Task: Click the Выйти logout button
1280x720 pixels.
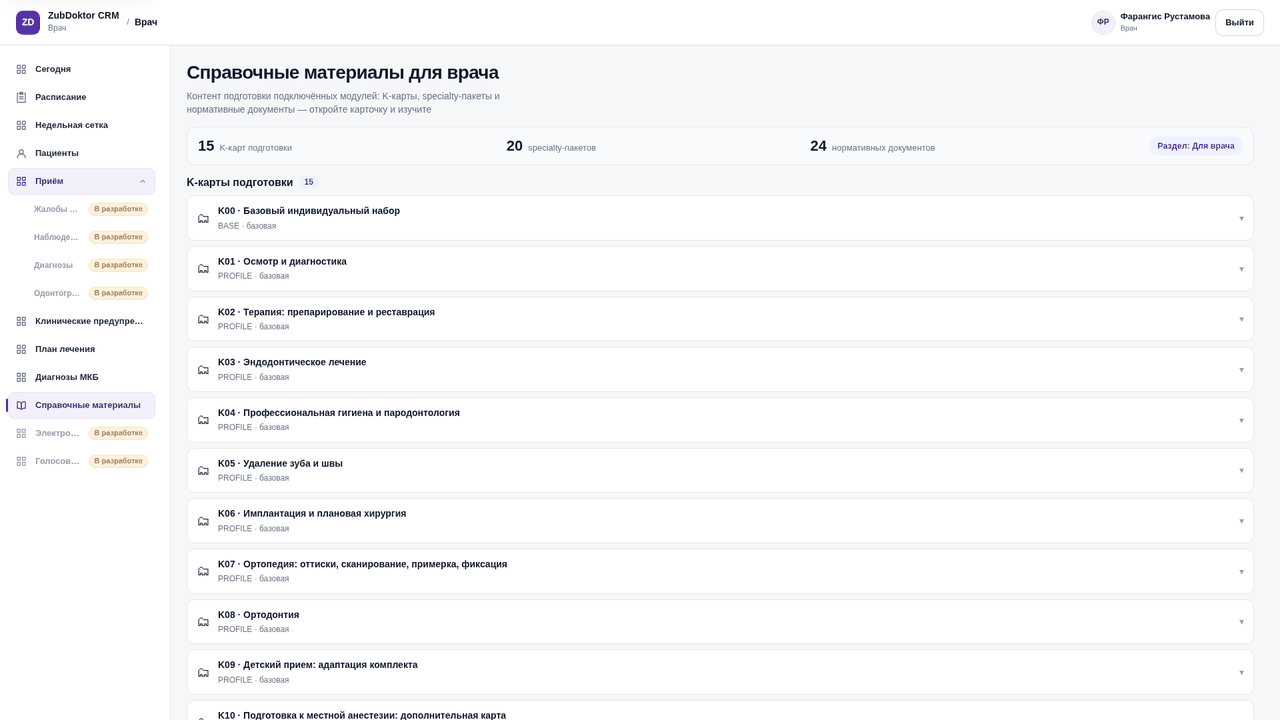Action: click(x=1239, y=22)
